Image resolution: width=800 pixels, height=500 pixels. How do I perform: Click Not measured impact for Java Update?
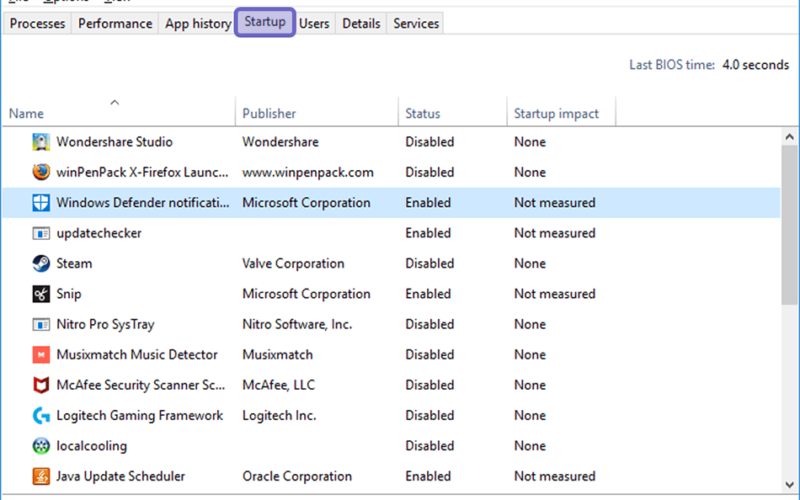555,476
